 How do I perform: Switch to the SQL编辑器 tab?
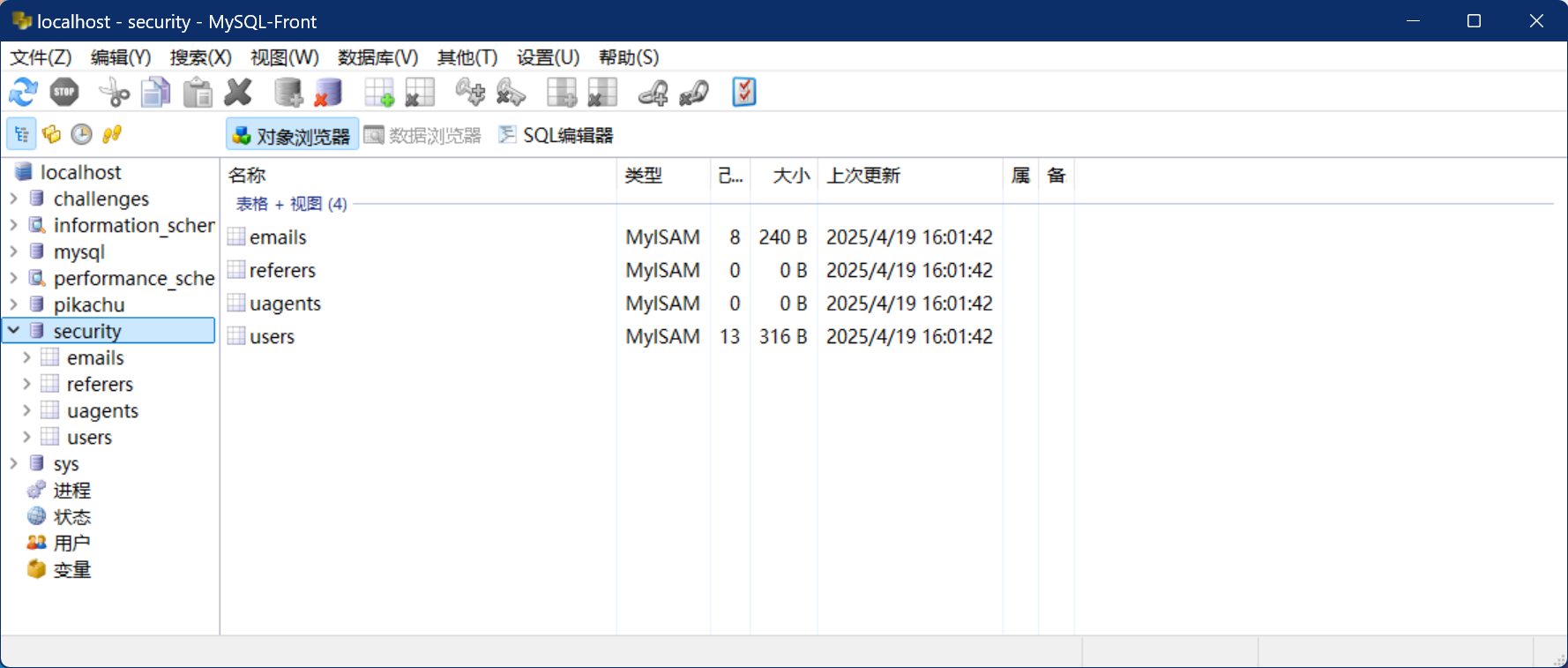tap(556, 135)
